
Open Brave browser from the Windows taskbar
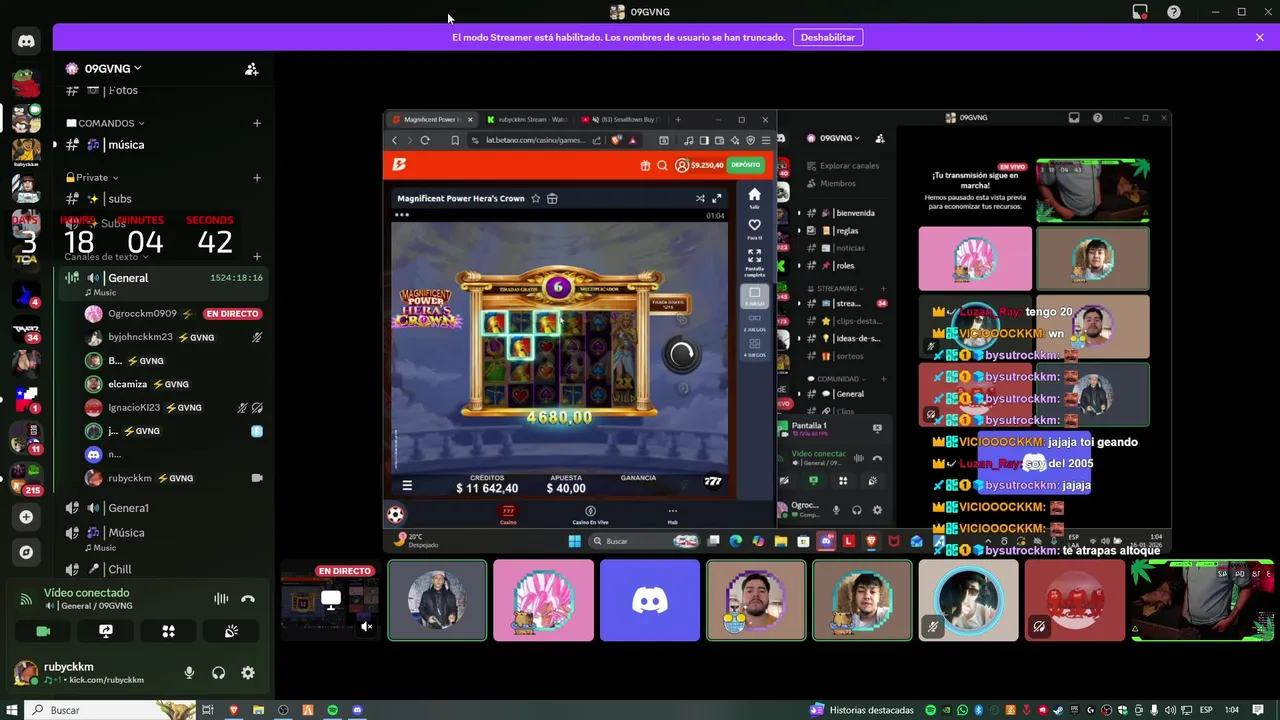tap(234, 710)
